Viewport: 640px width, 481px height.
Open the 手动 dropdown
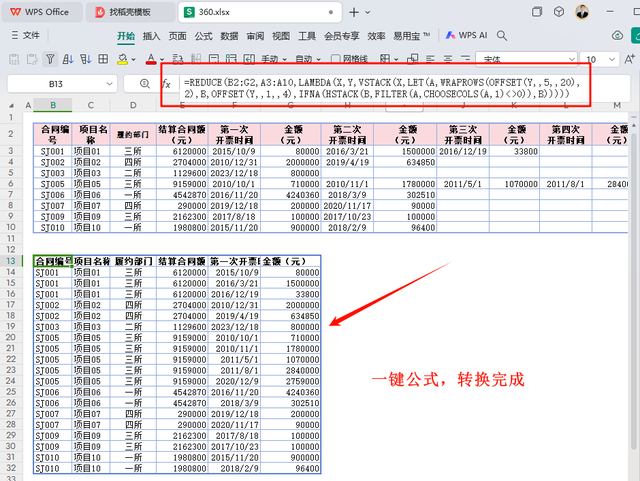click(274, 60)
